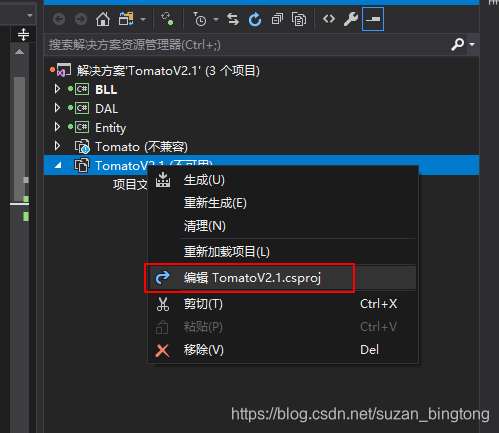Click the editor vertical scrollbar thumb
Image resolution: width=499 pixels, height=433 pixels.
[19, 139]
